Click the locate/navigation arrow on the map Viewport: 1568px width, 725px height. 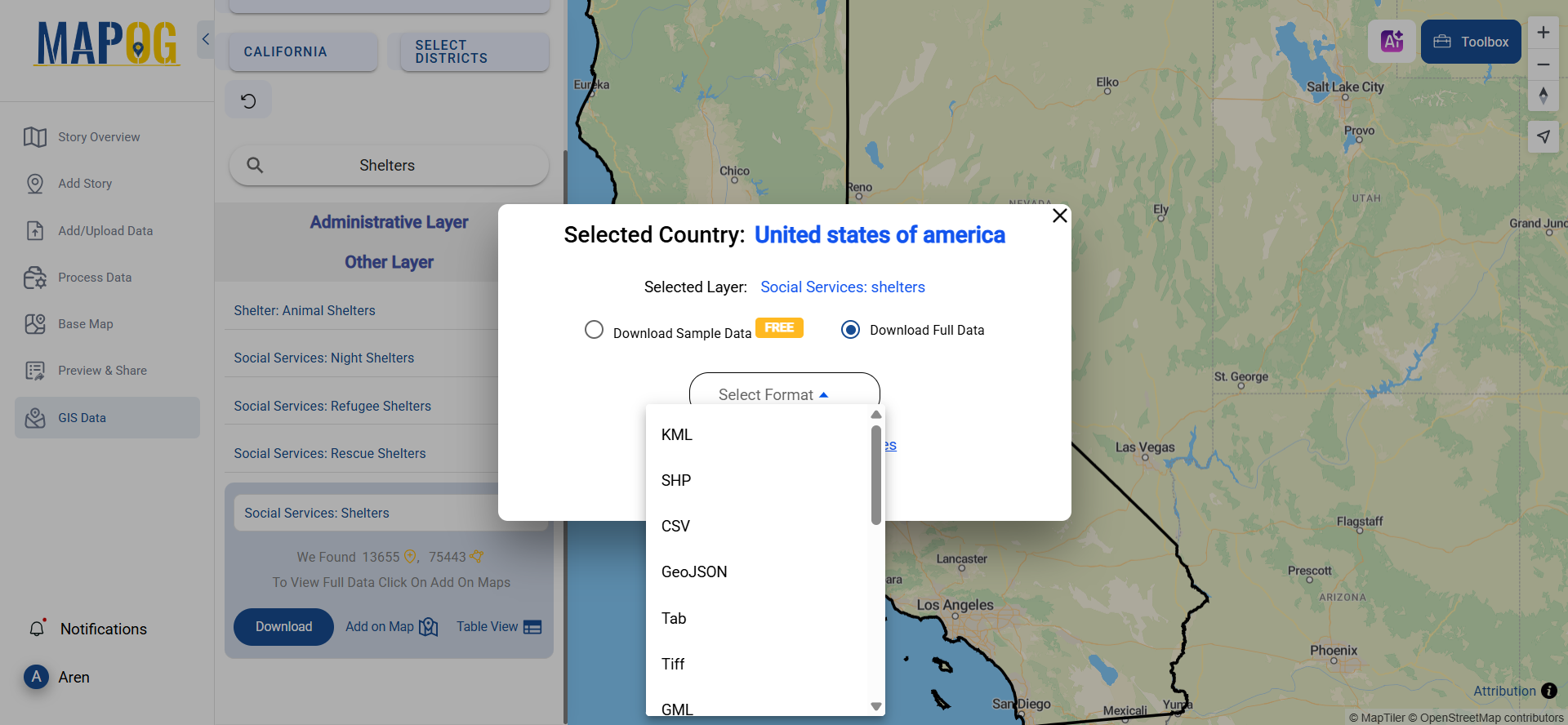pos(1543,136)
